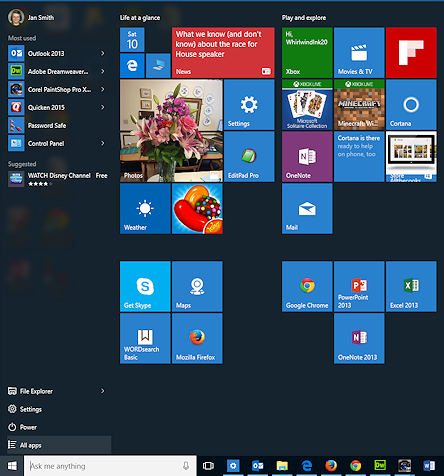This screenshot has width=444, height=476.
Task: Click the Play and explore group heading
Action: click(304, 18)
